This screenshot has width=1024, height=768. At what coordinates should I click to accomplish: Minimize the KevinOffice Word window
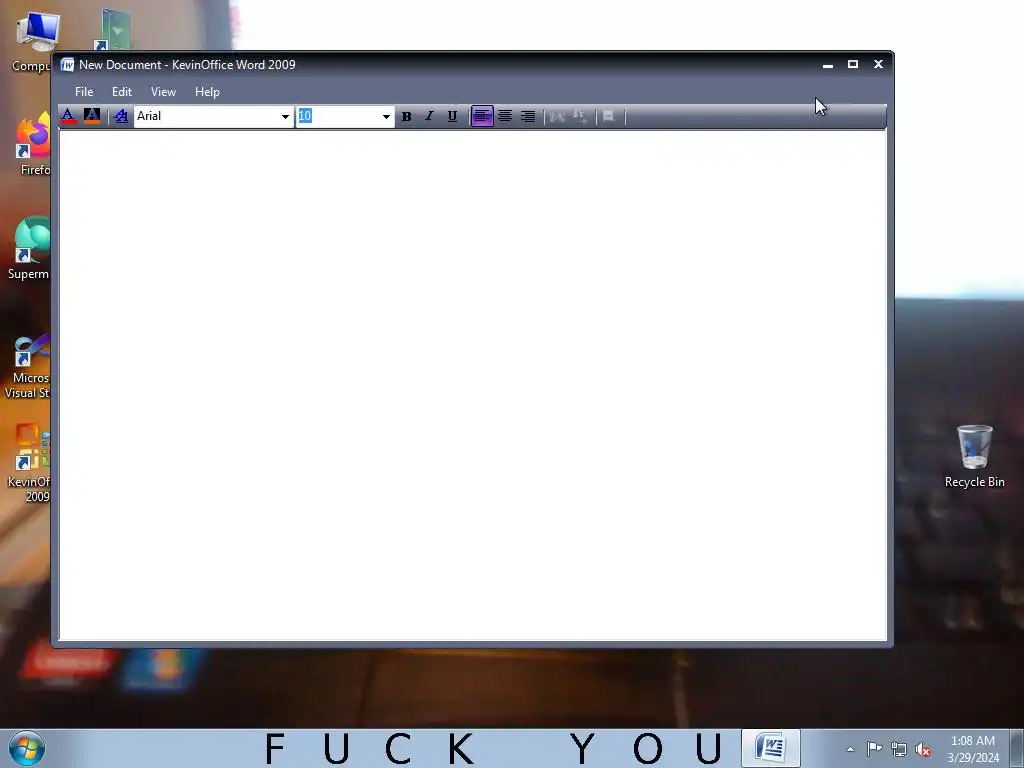pyautogui.click(x=828, y=65)
